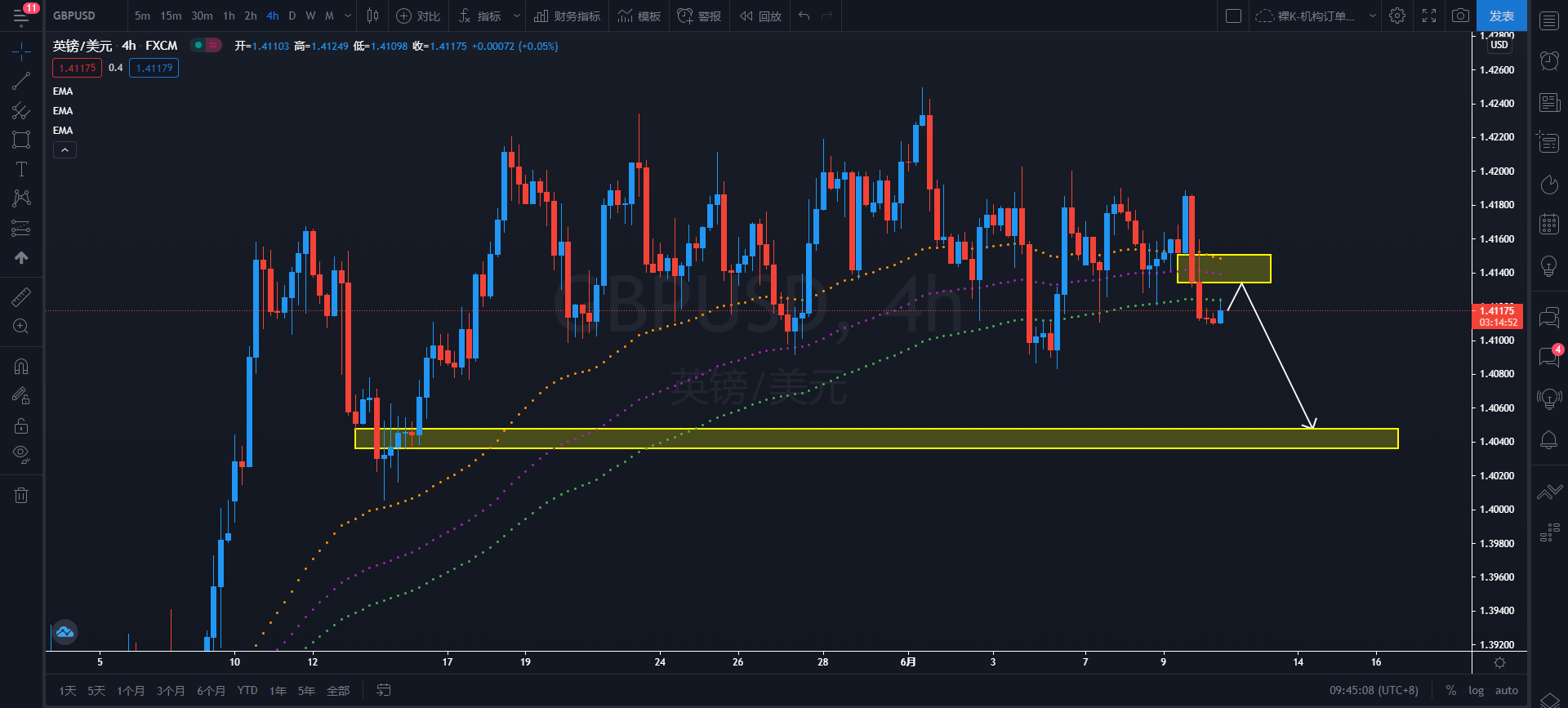1568x708 pixels.
Task: Open the GBPUSD symbol search
Action: pos(74,16)
